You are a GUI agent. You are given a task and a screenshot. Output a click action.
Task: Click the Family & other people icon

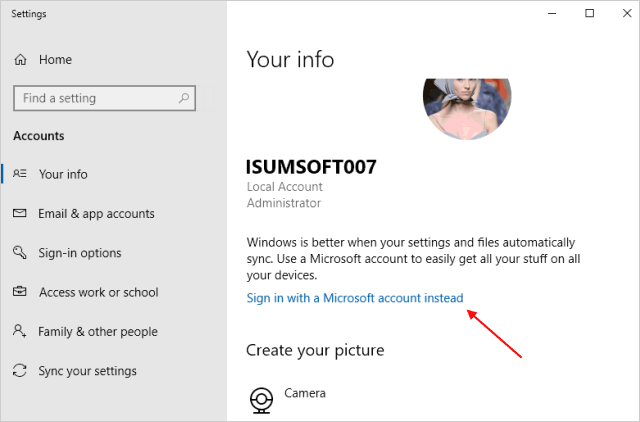coord(20,331)
